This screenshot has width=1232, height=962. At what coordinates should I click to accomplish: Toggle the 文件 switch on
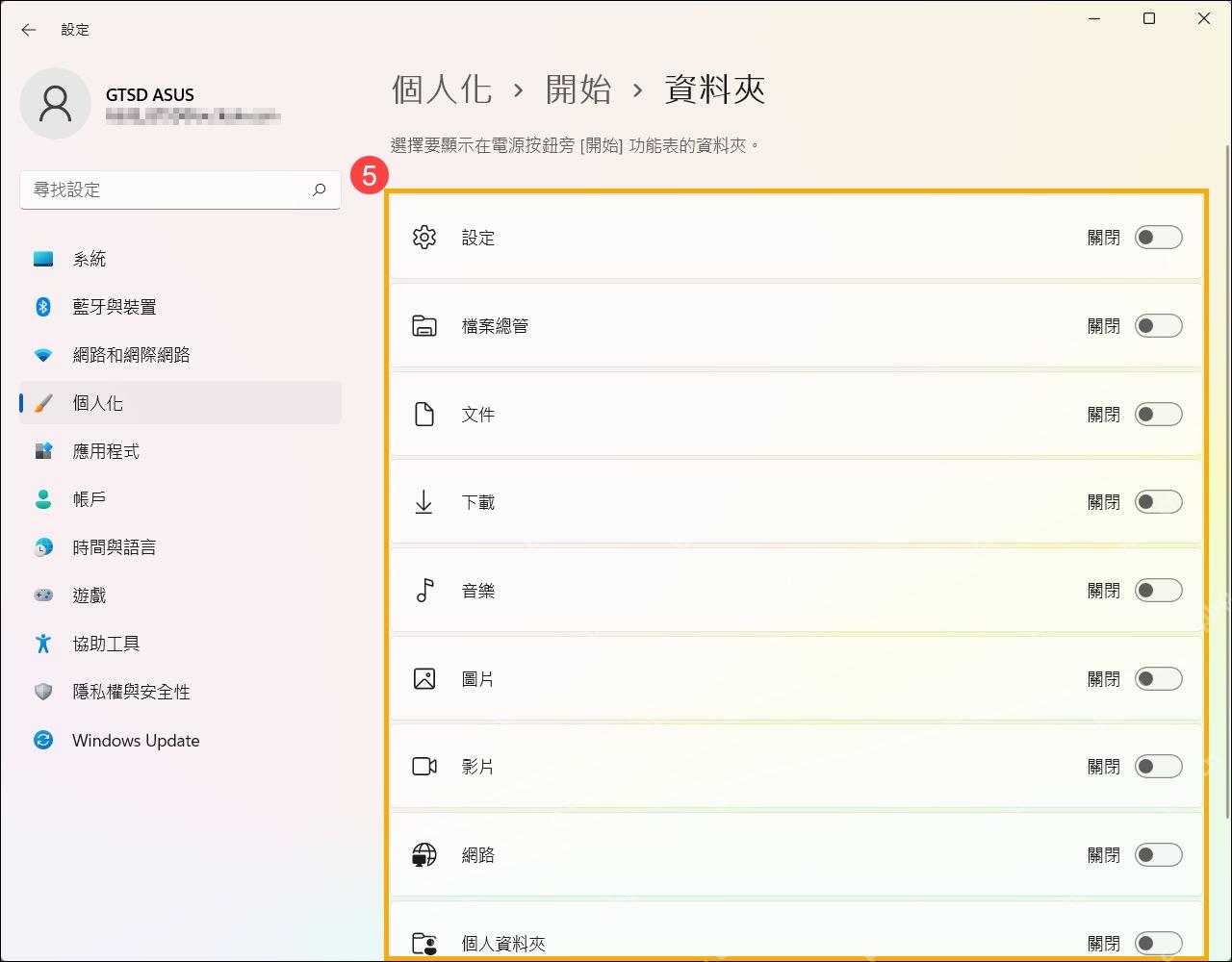point(1158,415)
